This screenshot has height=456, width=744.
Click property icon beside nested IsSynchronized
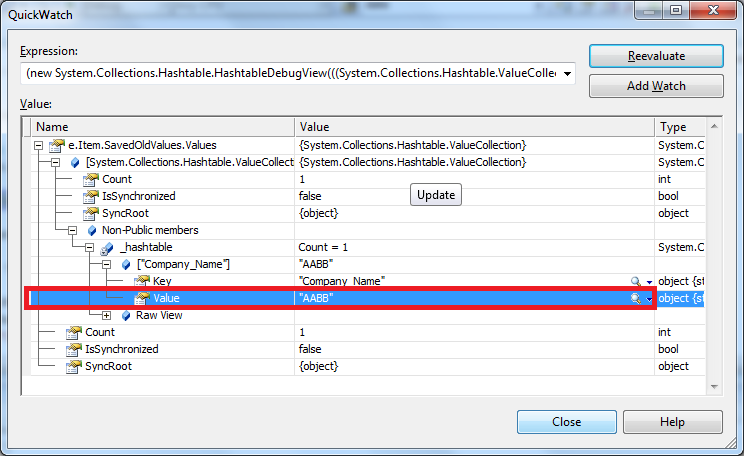91,196
